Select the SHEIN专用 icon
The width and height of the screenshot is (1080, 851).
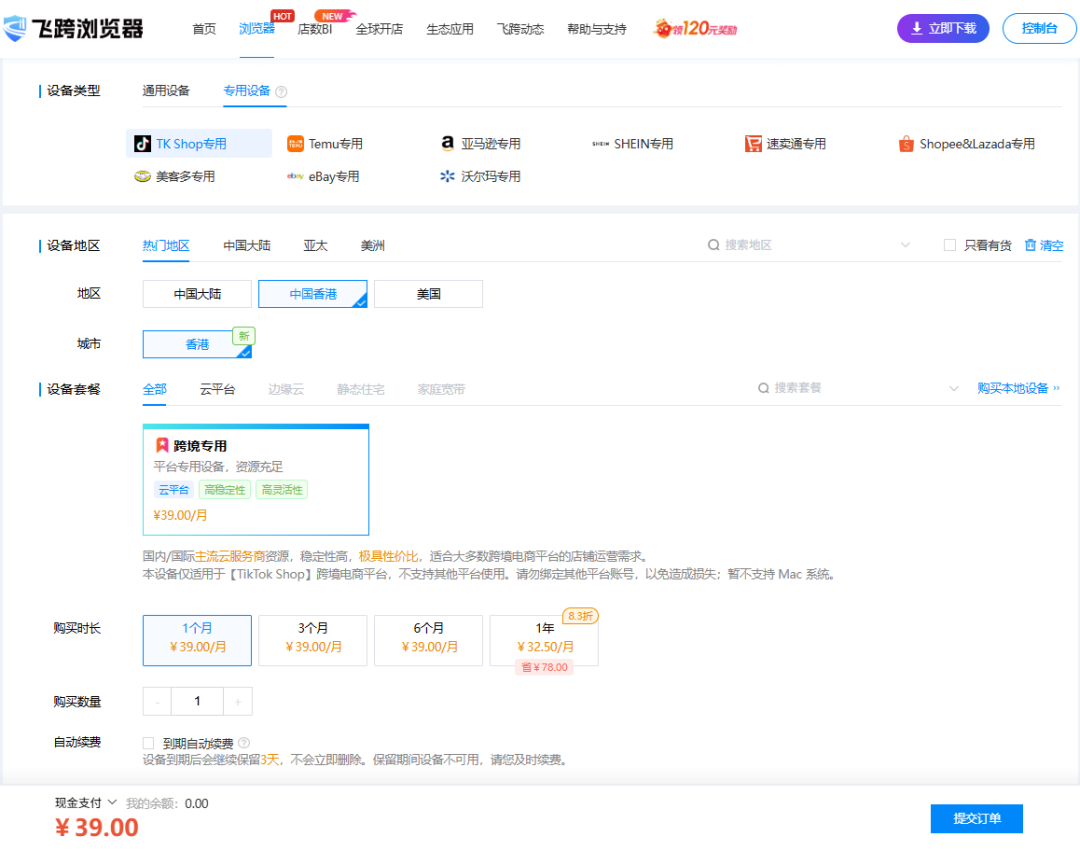point(601,144)
